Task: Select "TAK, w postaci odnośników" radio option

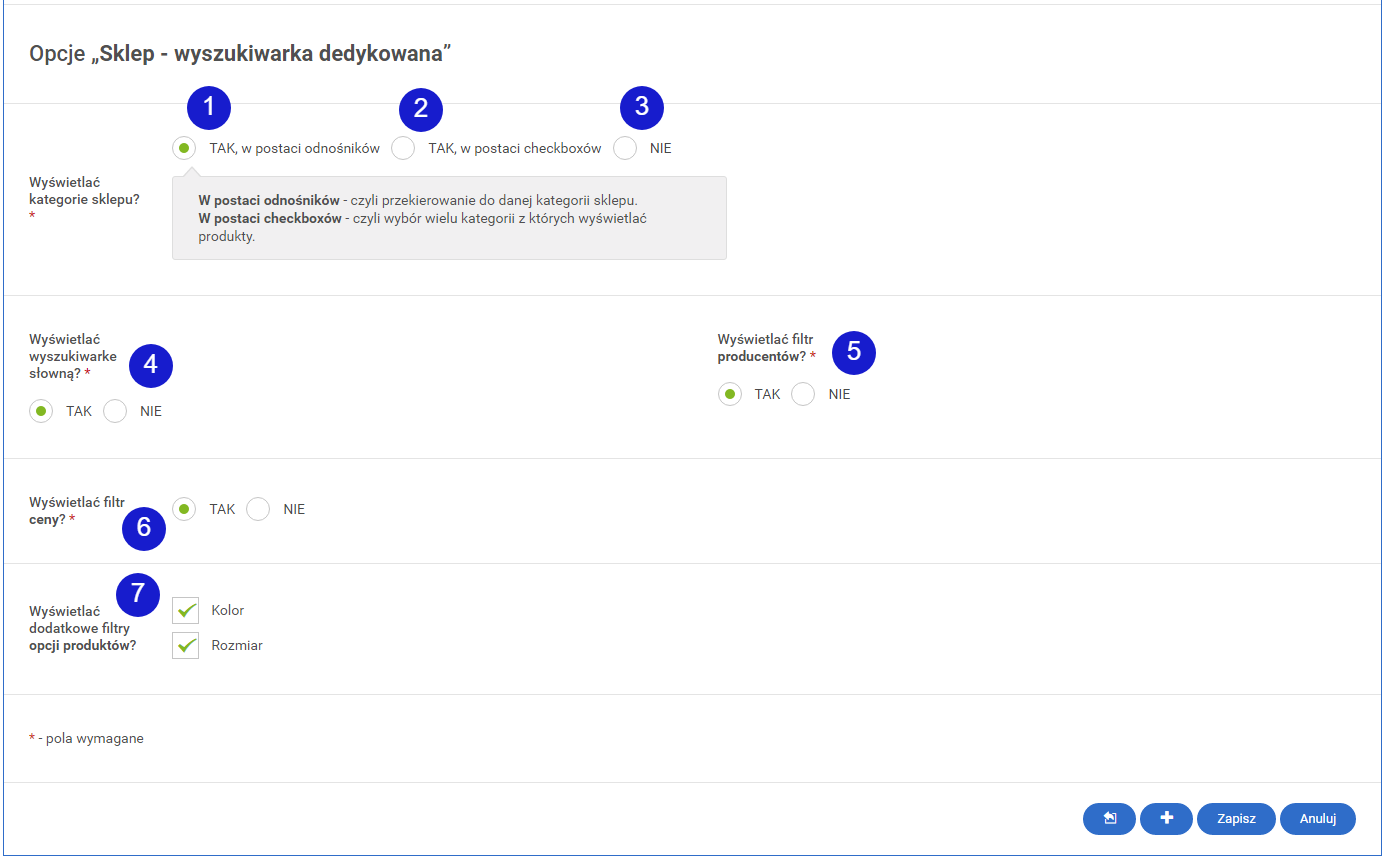Action: click(184, 148)
